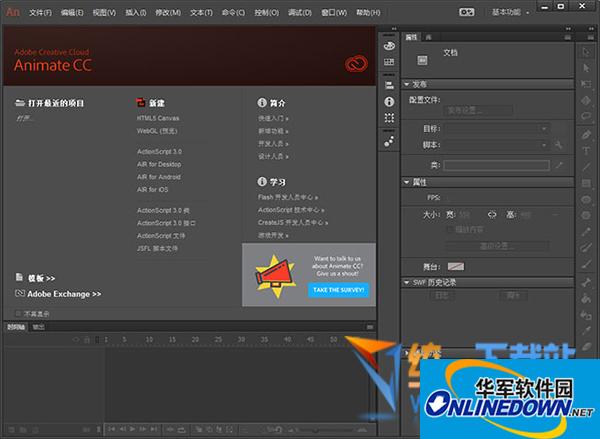This screenshot has width=600, height=439.
Task: Adjust the timeline zoom slider handle
Action: 315,431
